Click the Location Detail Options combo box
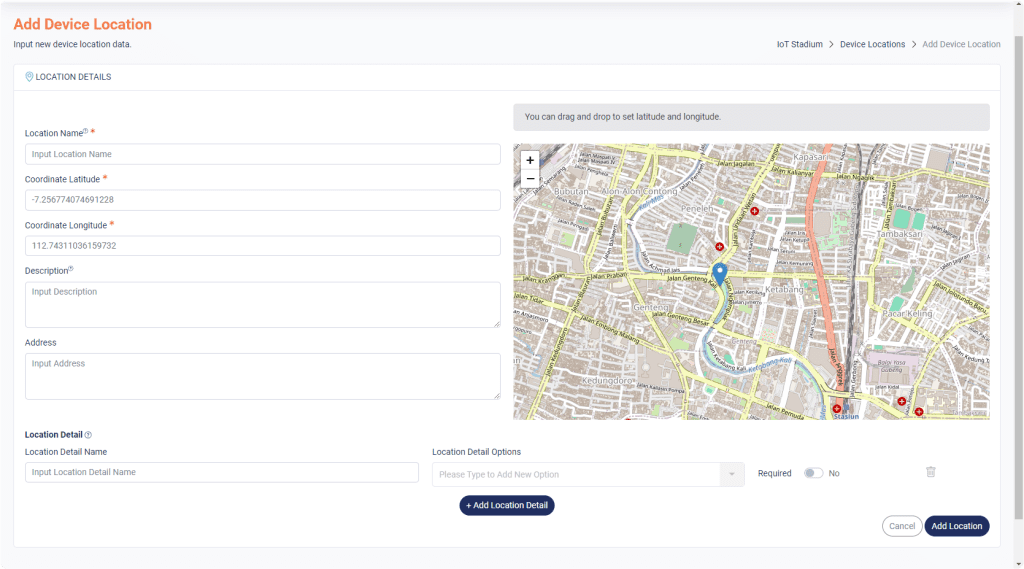1024x569 pixels. [576, 474]
